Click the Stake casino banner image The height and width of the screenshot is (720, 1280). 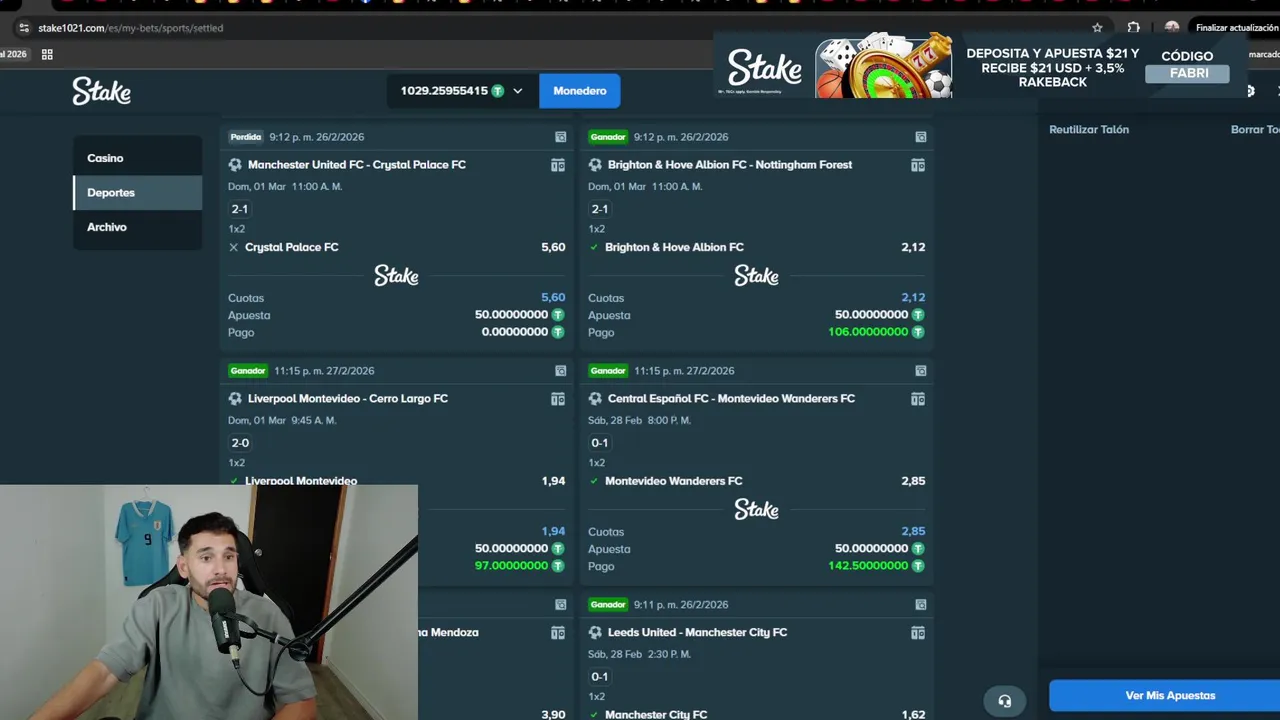pyautogui.click(x=884, y=66)
